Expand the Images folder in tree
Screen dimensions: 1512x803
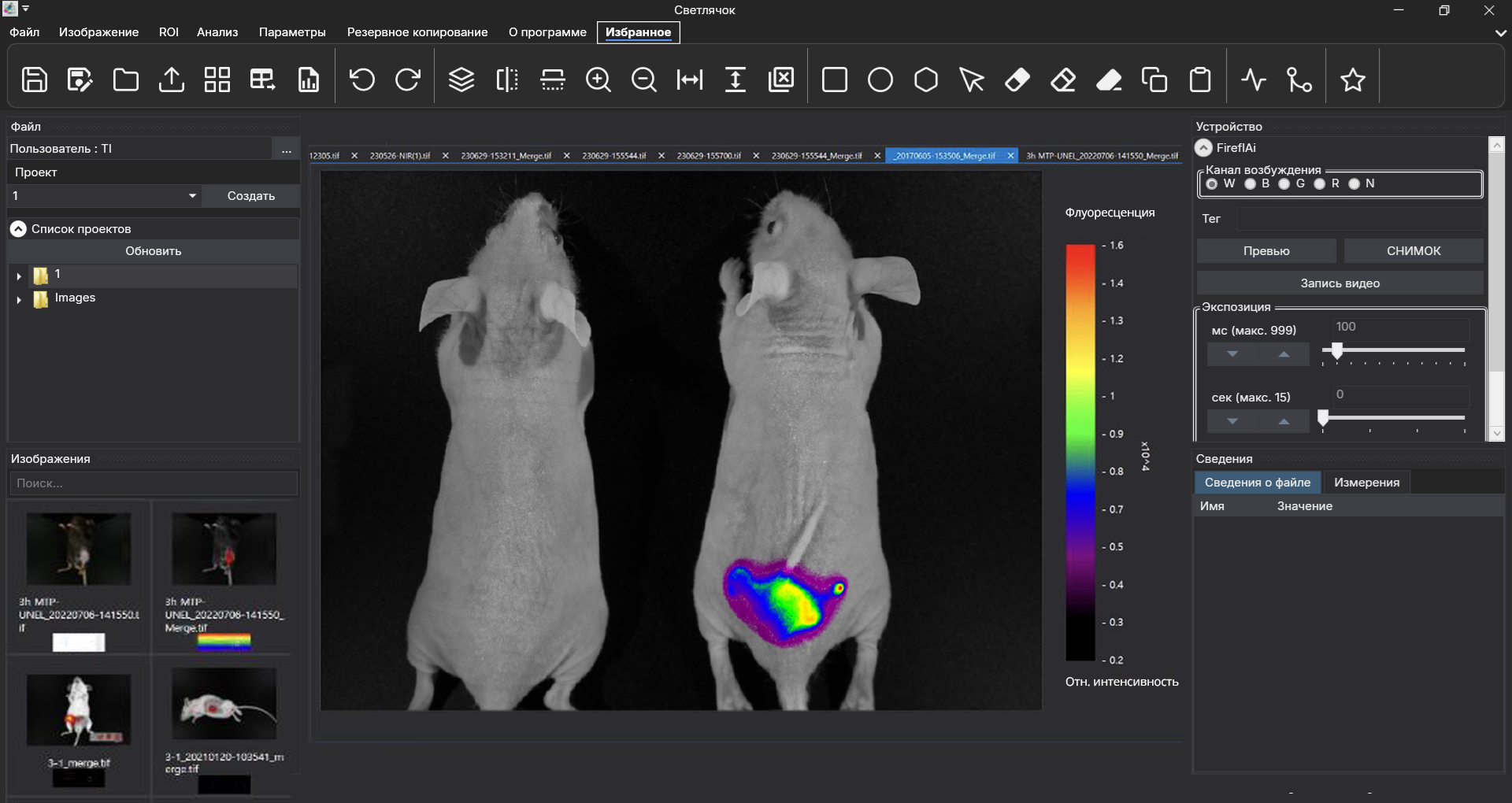(19, 300)
